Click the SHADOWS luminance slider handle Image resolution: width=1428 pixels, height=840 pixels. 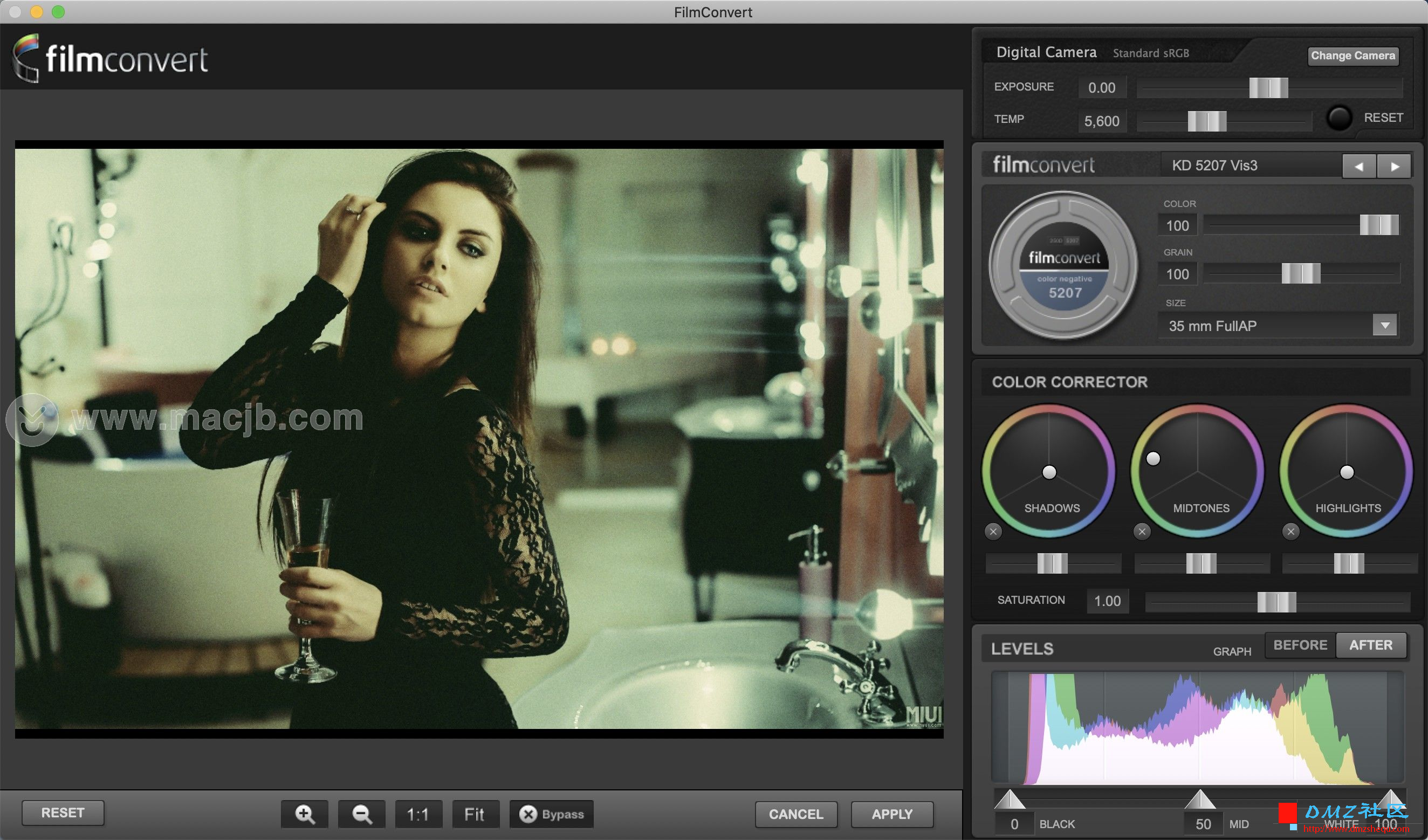point(1052,563)
